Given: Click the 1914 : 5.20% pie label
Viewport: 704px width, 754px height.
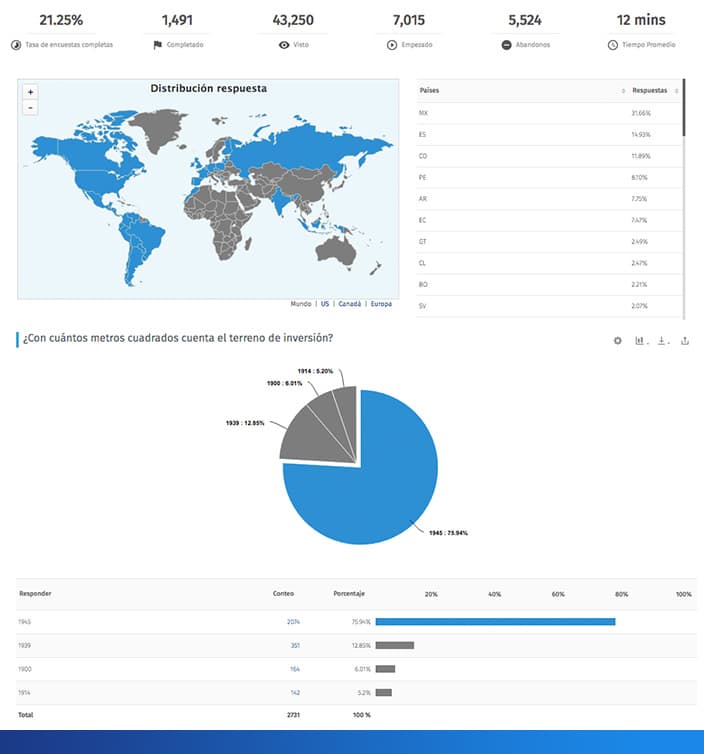Looking at the screenshot, I should point(315,371).
